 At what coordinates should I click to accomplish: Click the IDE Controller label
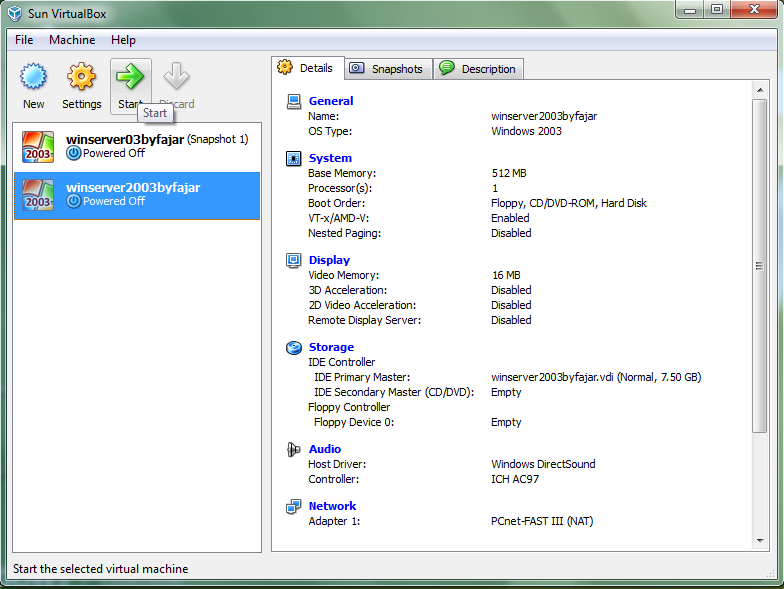[342, 362]
